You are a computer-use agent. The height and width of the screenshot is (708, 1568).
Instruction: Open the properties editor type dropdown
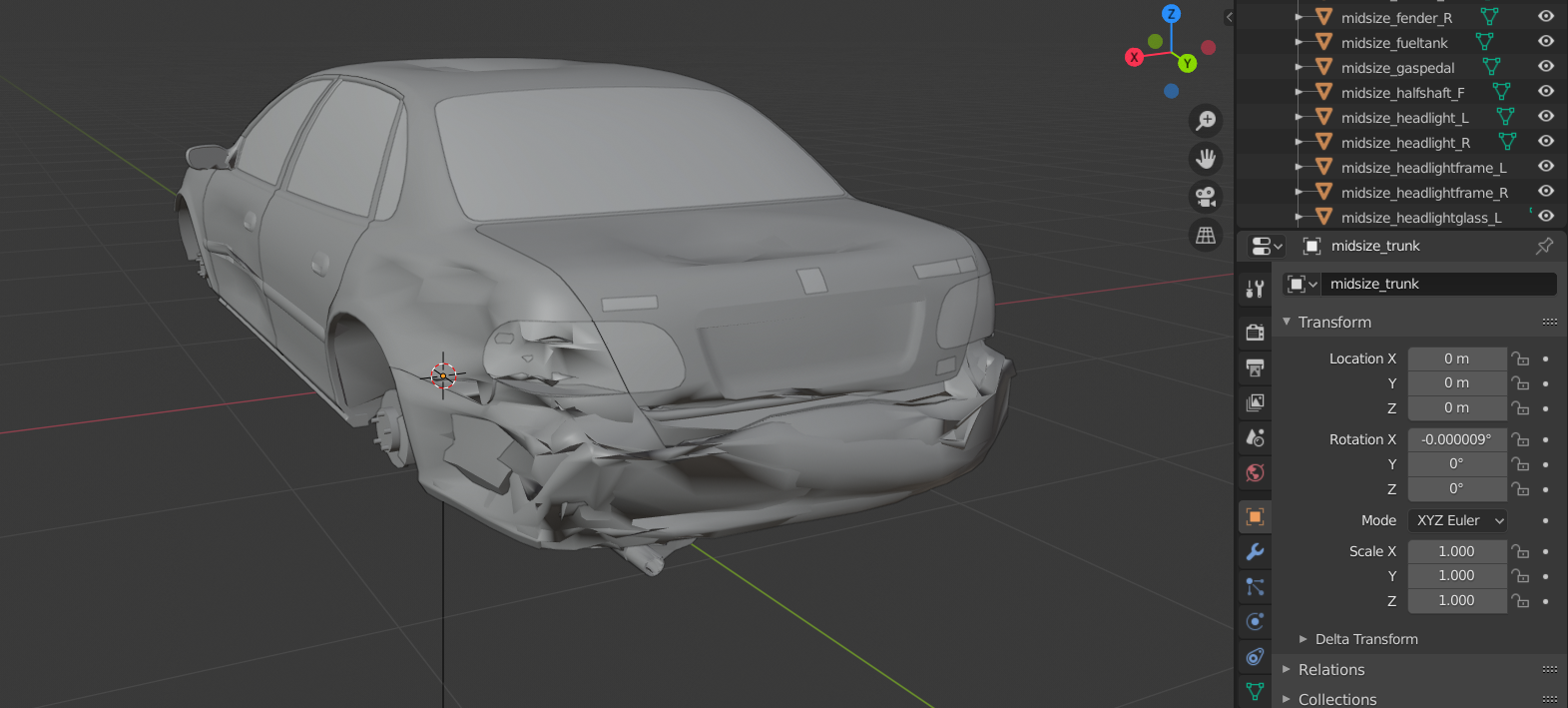pos(1267,246)
